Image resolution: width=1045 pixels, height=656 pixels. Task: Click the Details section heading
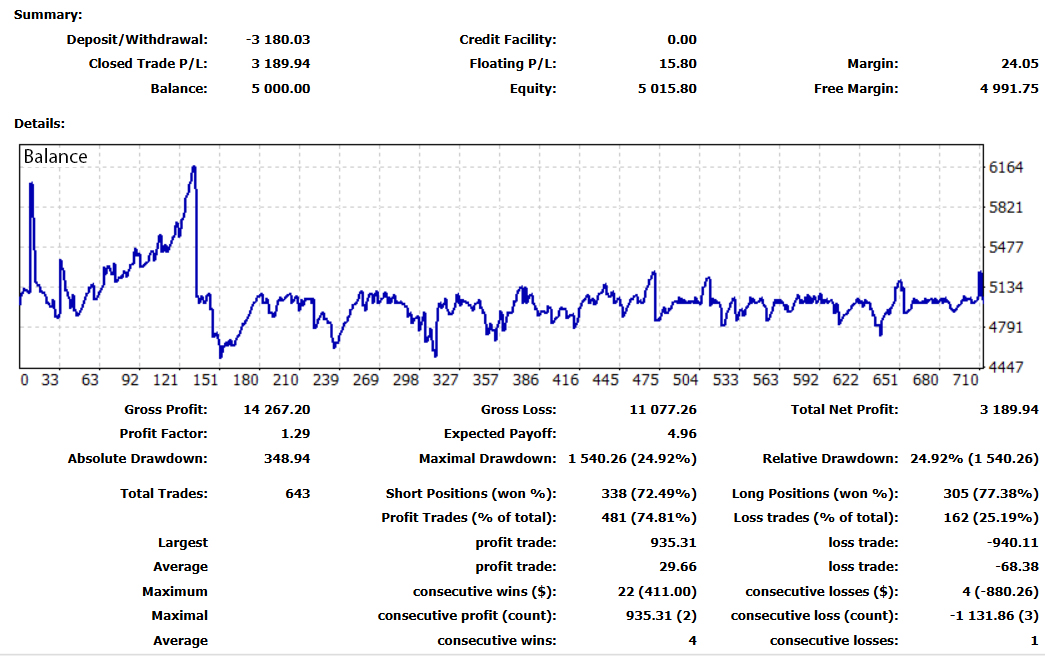39,124
